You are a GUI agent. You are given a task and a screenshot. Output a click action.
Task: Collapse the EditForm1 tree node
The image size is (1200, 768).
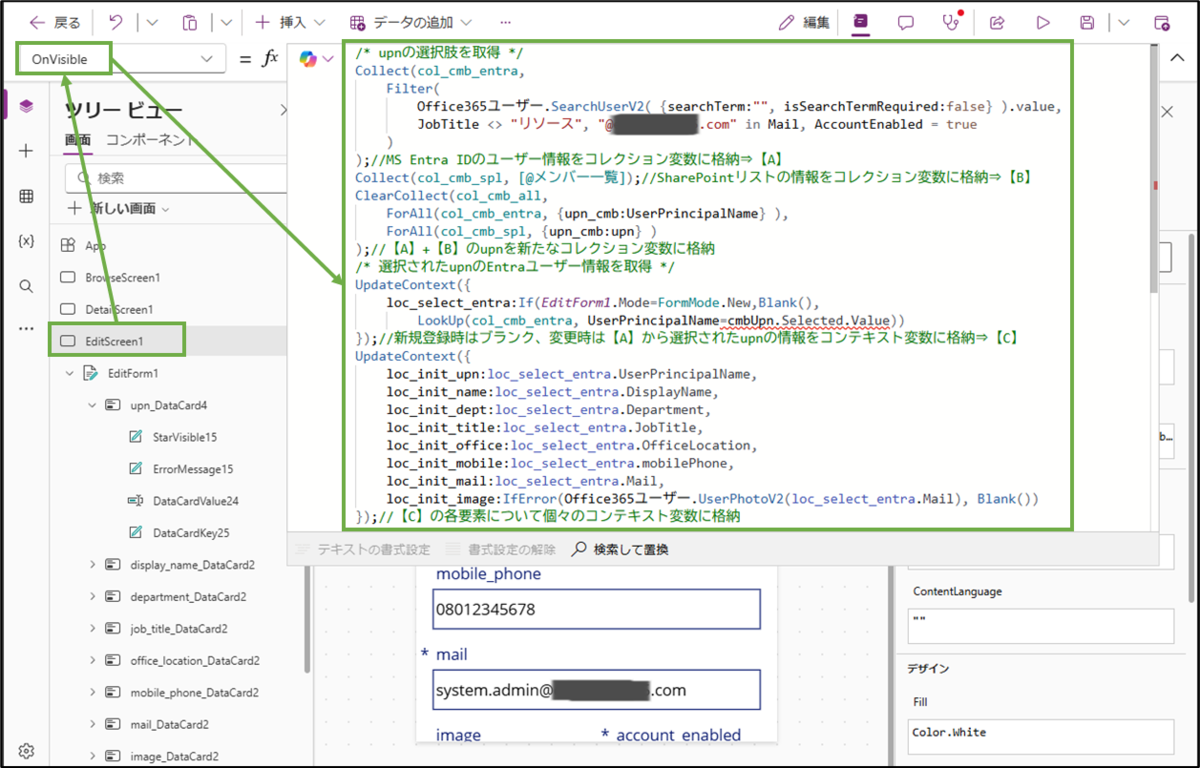[70, 373]
